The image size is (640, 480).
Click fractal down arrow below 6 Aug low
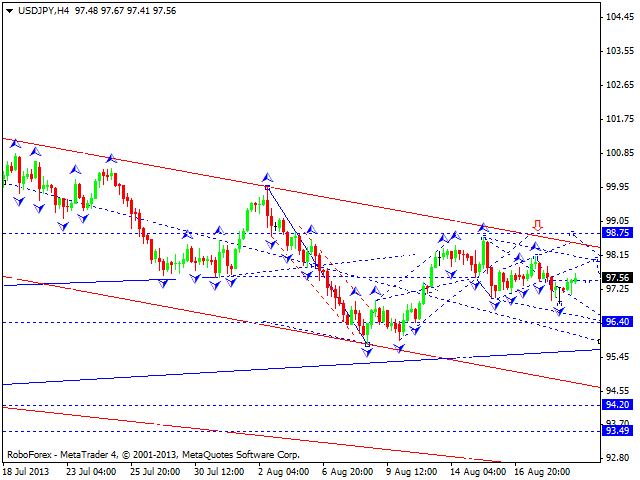point(367,352)
